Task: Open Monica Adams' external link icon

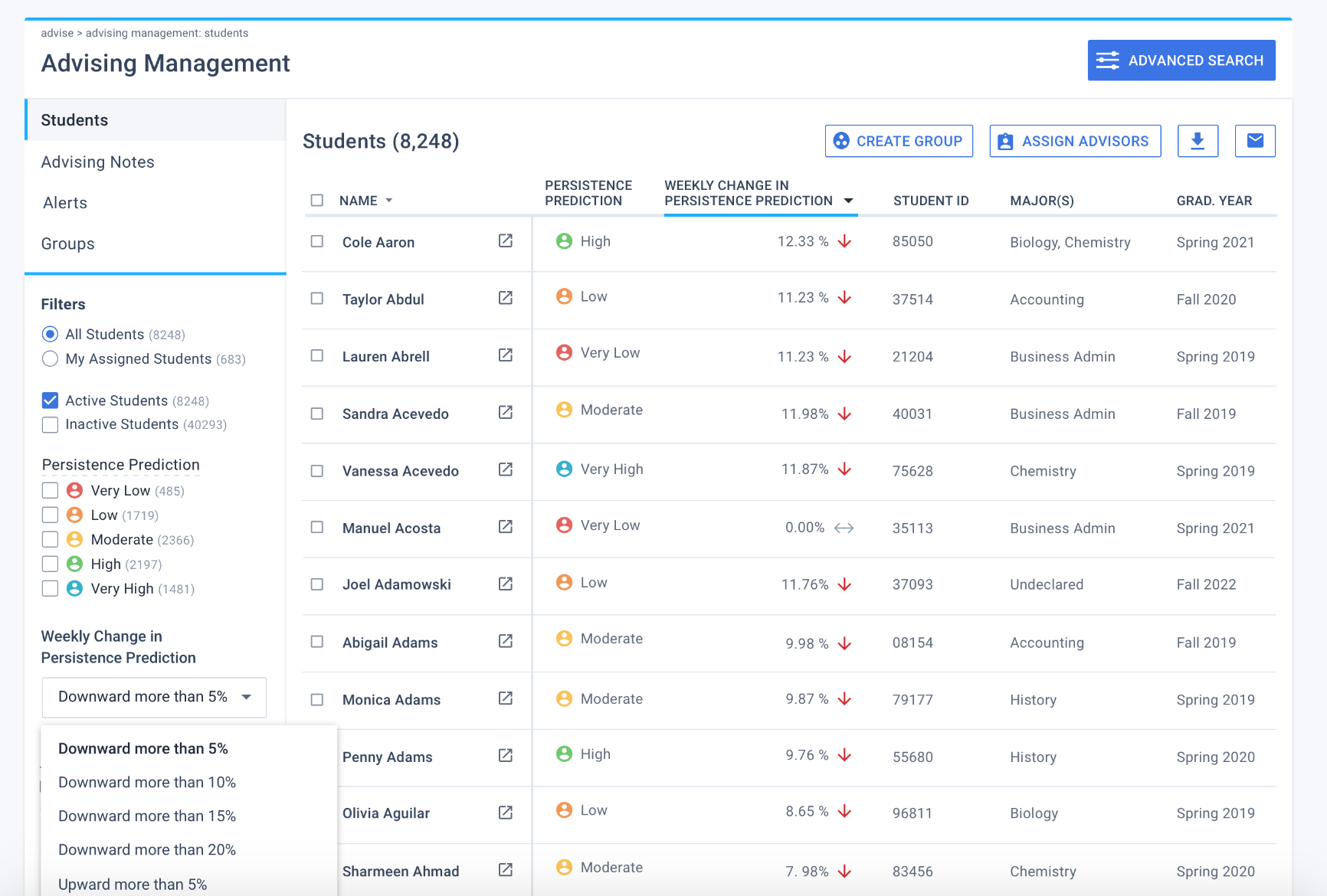Action: pyautogui.click(x=506, y=698)
